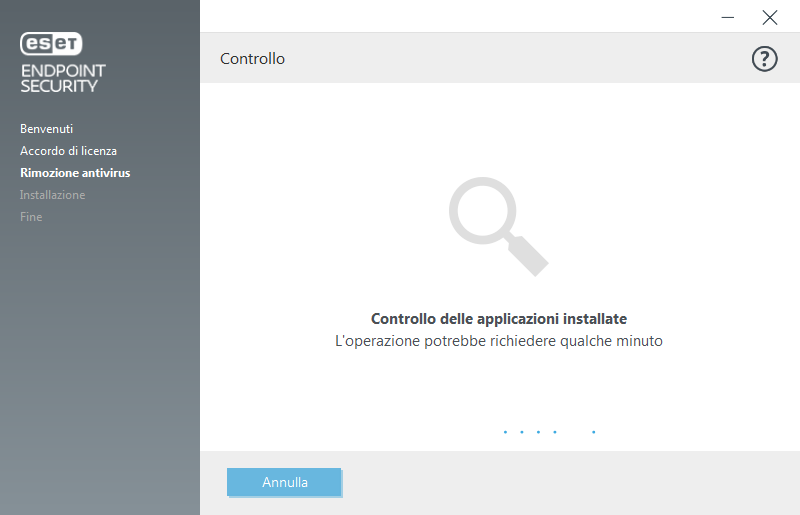Select Installazione step in sidebar
The width and height of the screenshot is (800, 515).
[53, 194]
